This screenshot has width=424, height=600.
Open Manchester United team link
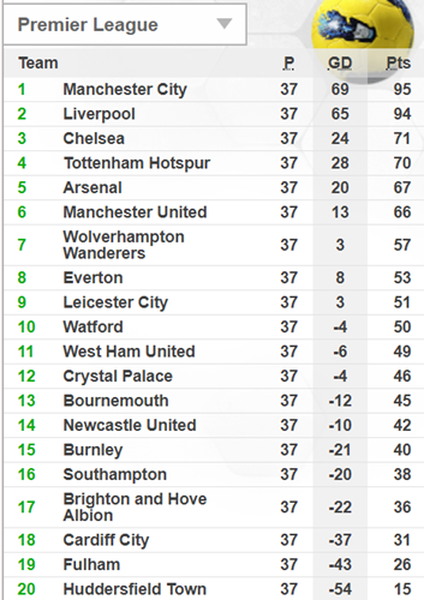pos(135,212)
